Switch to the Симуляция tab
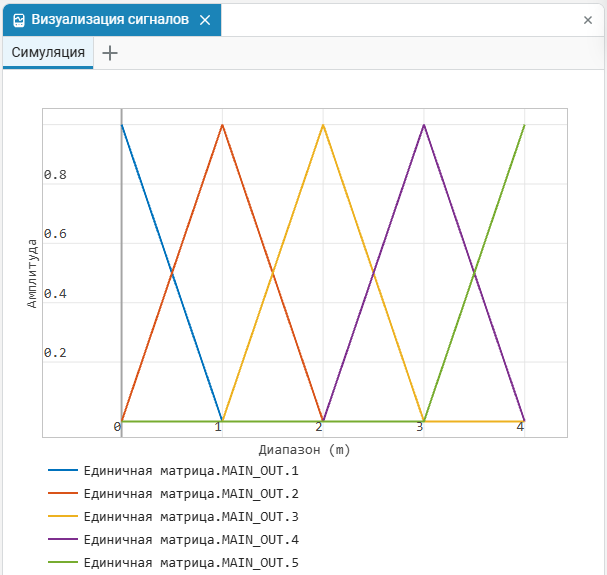This screenshot has height=575, width=607. (x=48, y=53)
